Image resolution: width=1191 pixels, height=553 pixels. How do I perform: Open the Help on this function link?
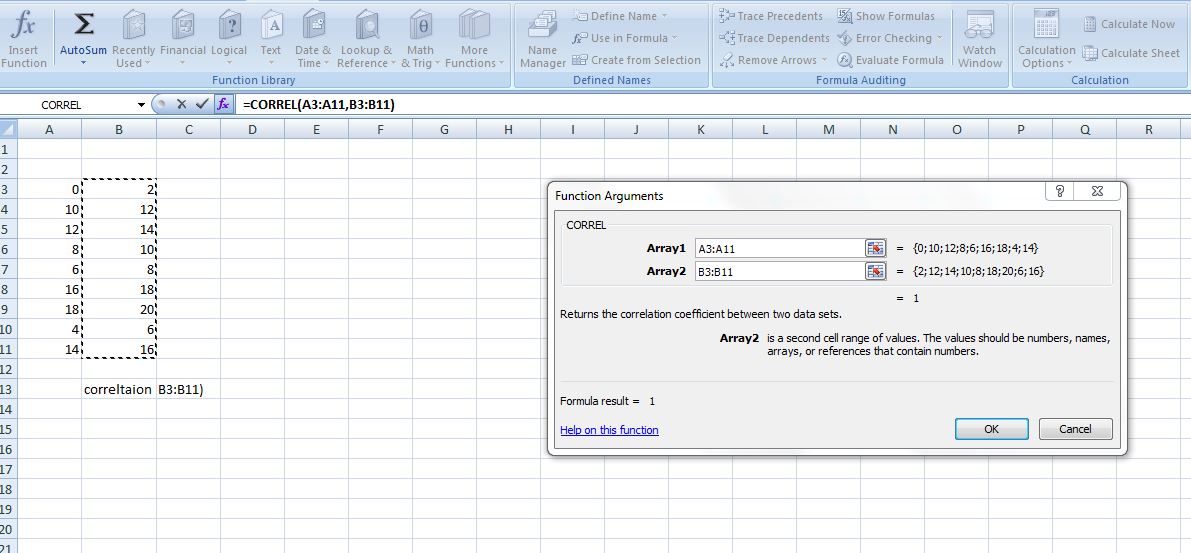tap(609, 430)
